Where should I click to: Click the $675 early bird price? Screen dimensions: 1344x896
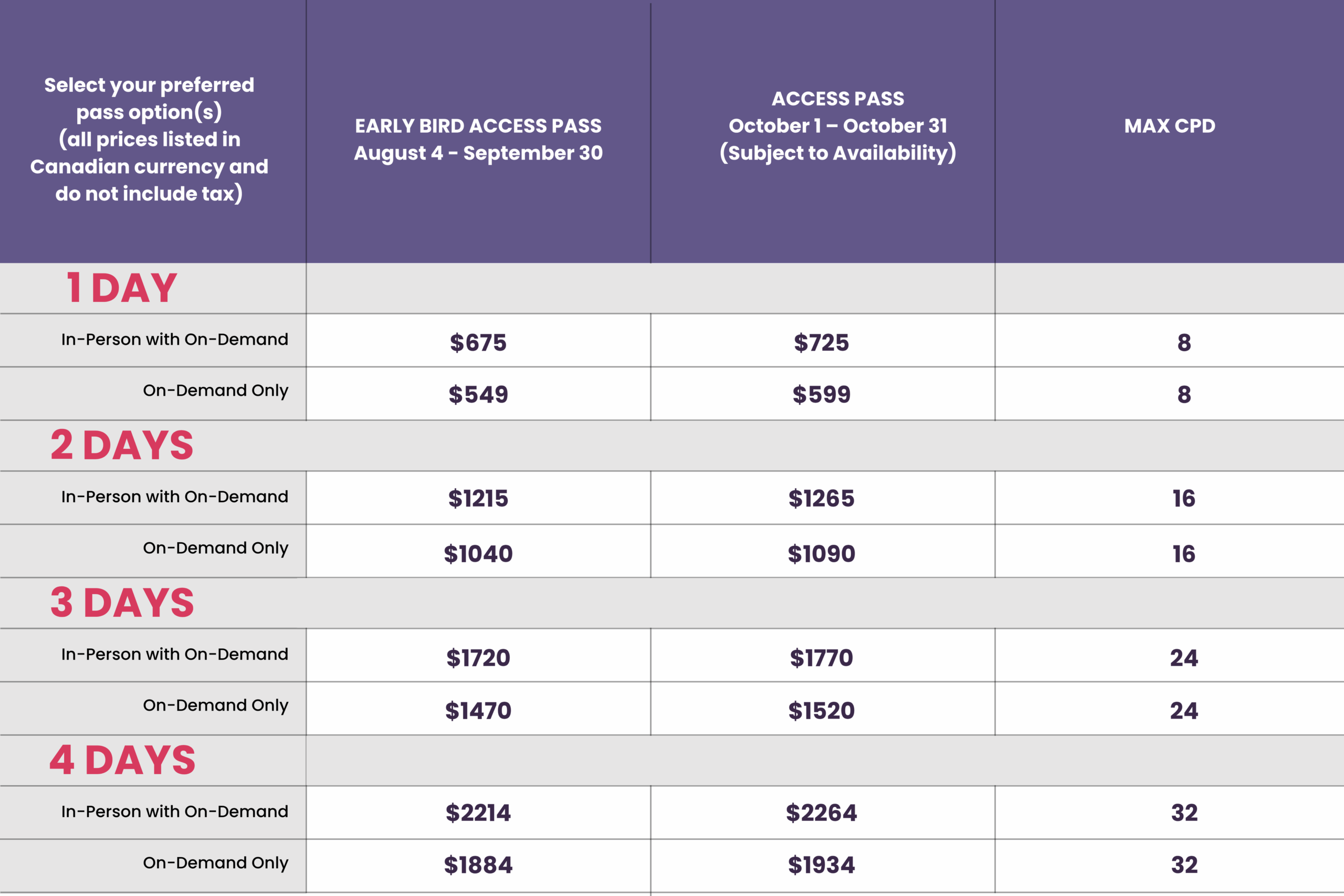click(x=478, y=343)
